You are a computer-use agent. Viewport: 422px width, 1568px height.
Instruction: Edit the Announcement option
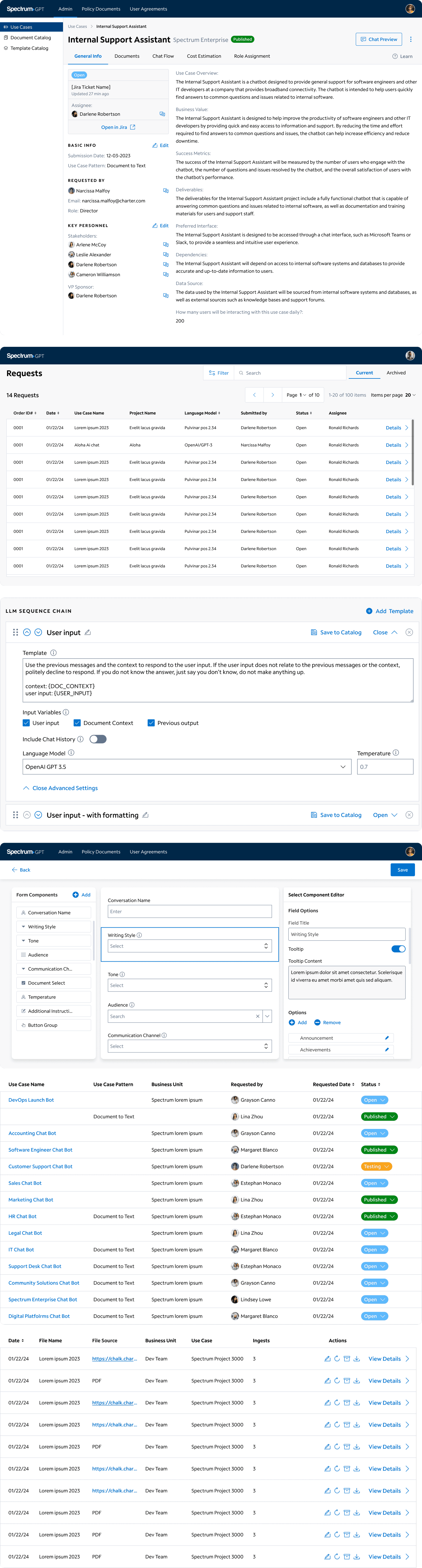387,1038
